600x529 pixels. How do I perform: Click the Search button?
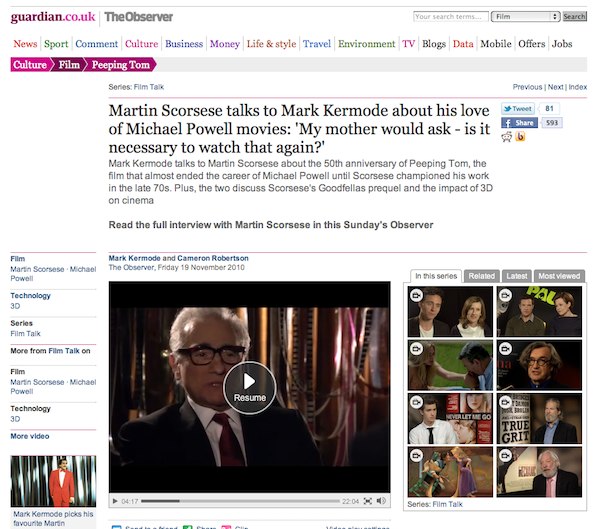click(x=574, y=16)
